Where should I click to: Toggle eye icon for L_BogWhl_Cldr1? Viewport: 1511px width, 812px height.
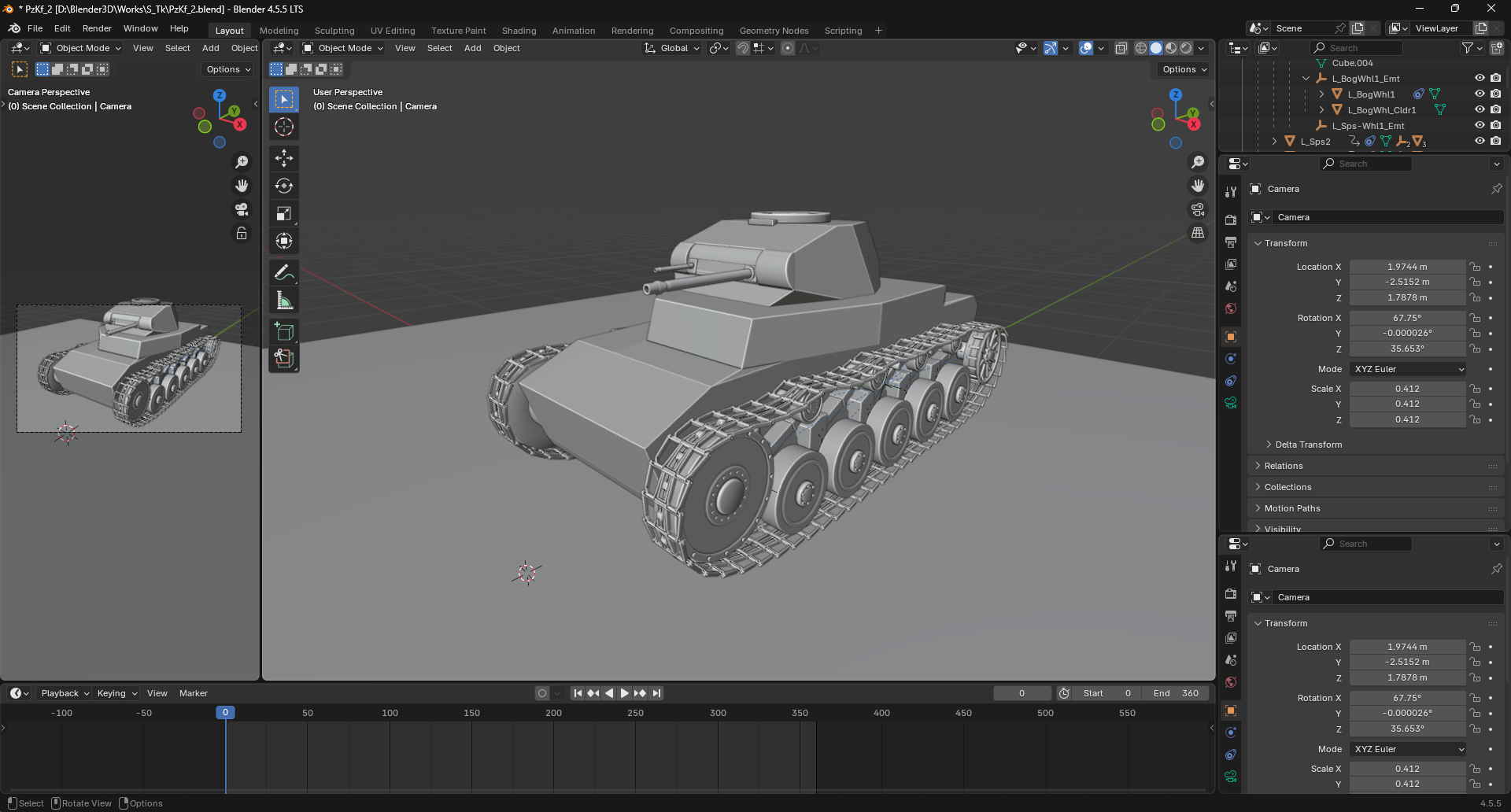tap(1480, 109)
